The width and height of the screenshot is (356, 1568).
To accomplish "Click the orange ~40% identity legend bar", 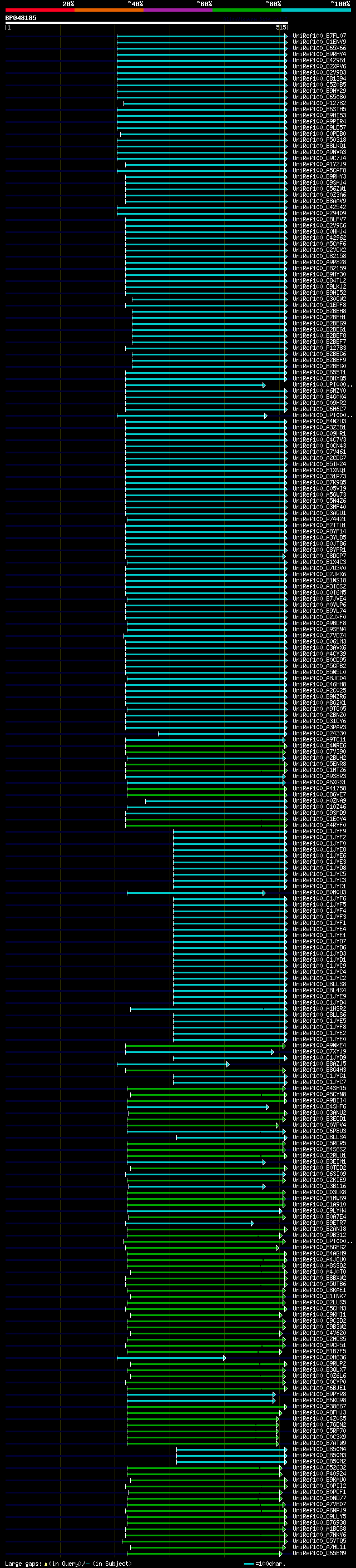I will point(109,10).
